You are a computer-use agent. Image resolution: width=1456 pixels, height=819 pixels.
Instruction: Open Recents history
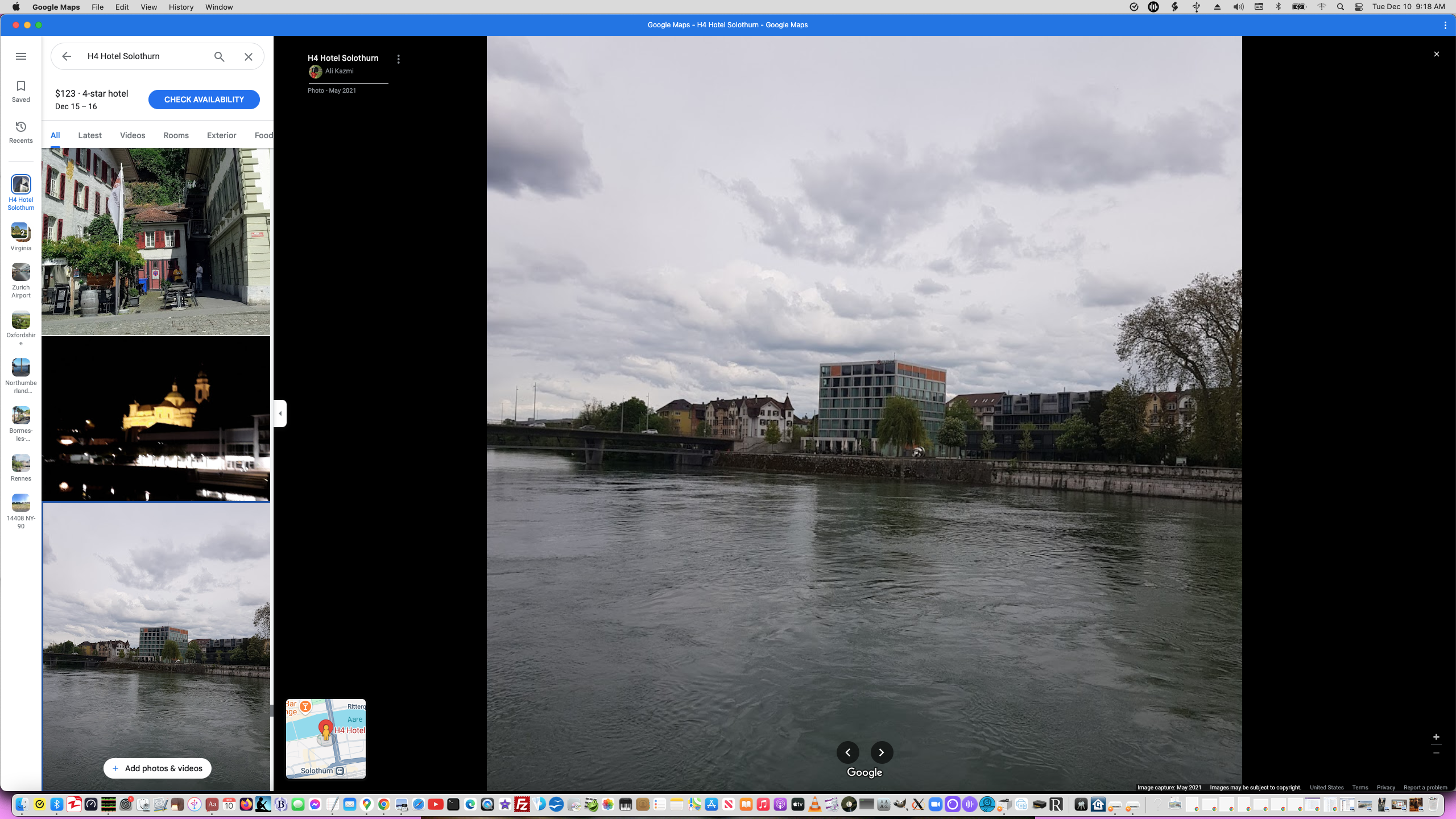[21, 132]
